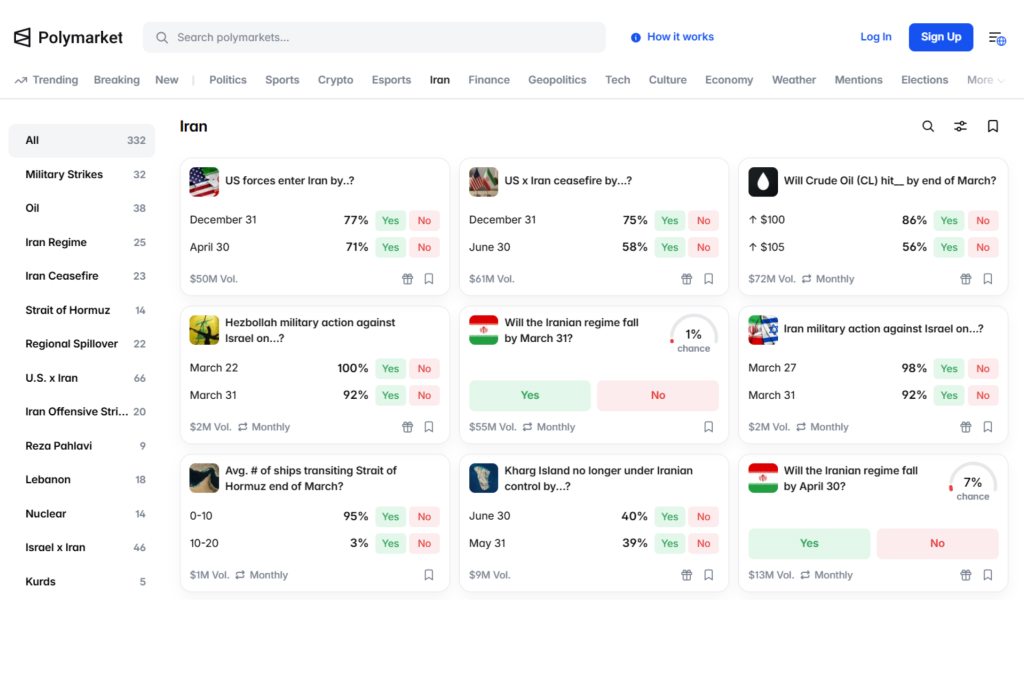Buy No on regime fall by April 30
The height and width of the screenshot is (683, 1024).
point(937,544)
